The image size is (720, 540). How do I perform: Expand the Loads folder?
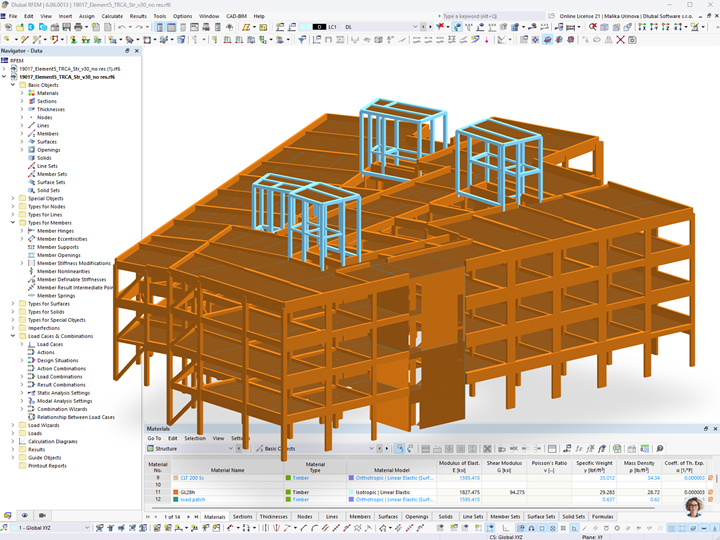click(x=13, y=433)
